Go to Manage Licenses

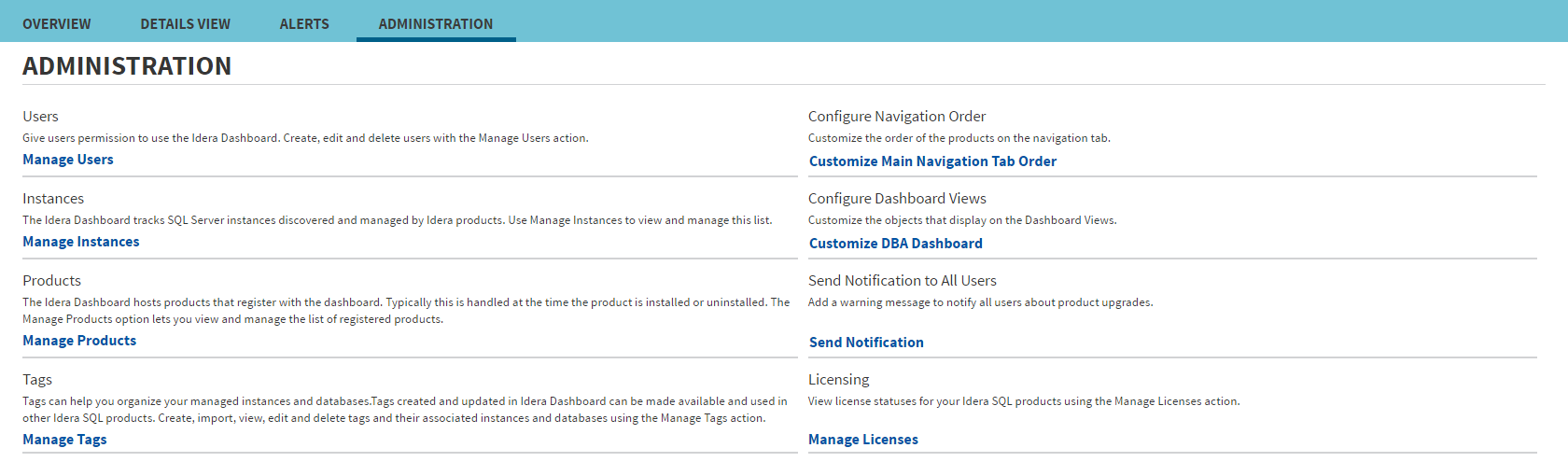click(x=863, y=440)
